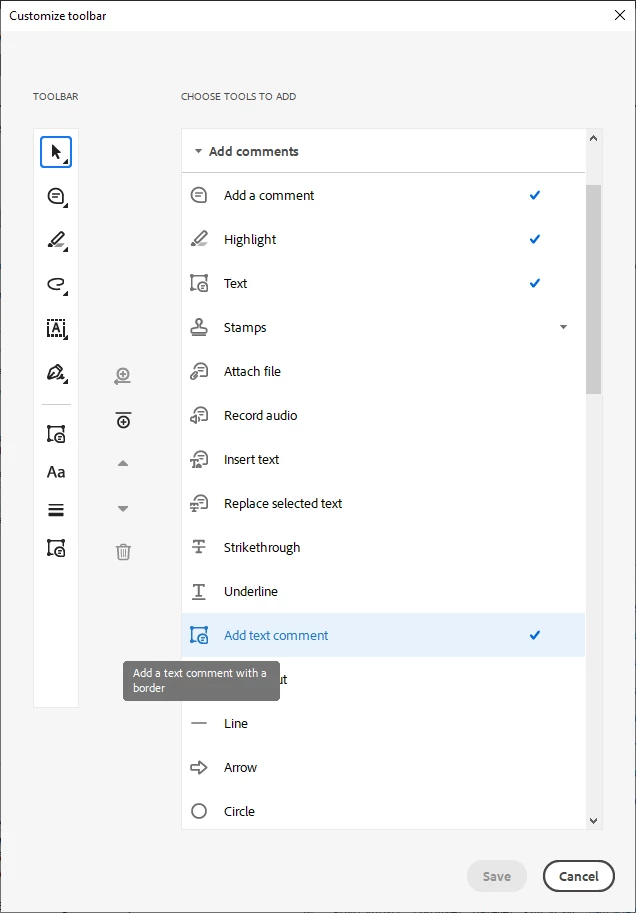Select the Aa font icon in toolbar
636x913 pixels.
pos(56,472)
